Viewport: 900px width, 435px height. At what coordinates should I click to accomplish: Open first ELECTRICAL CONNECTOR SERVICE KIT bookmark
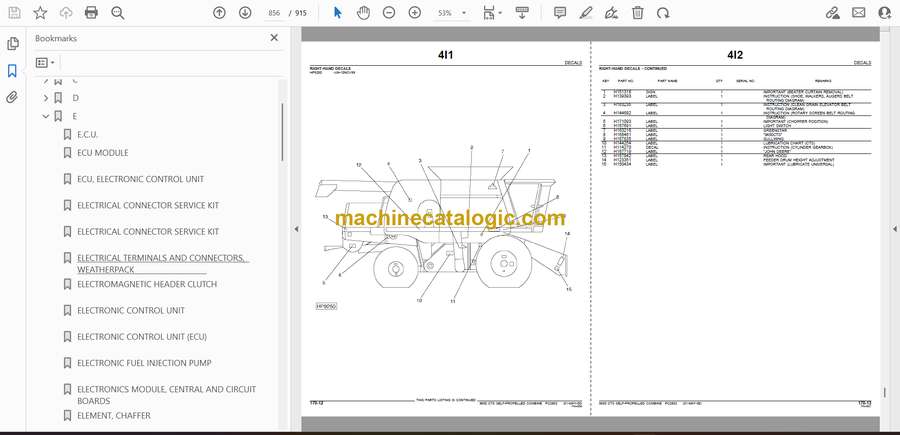[148, 205]
